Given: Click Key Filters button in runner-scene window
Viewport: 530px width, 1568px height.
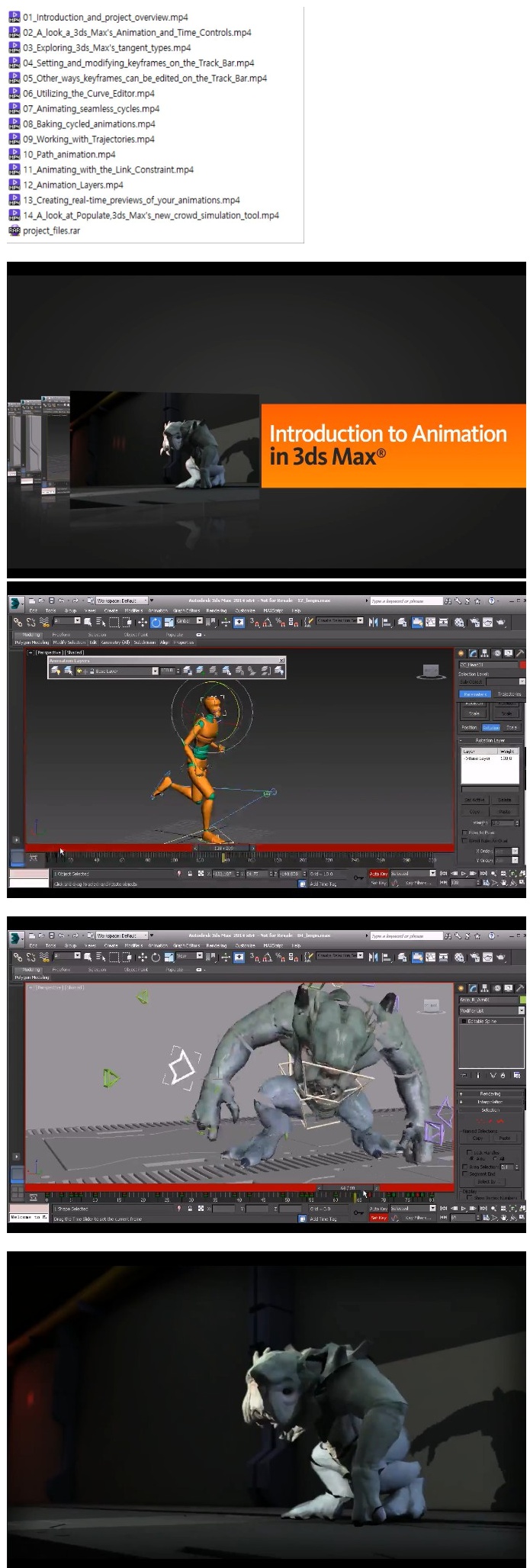Looking at the screenshot, I should [419, 883].
